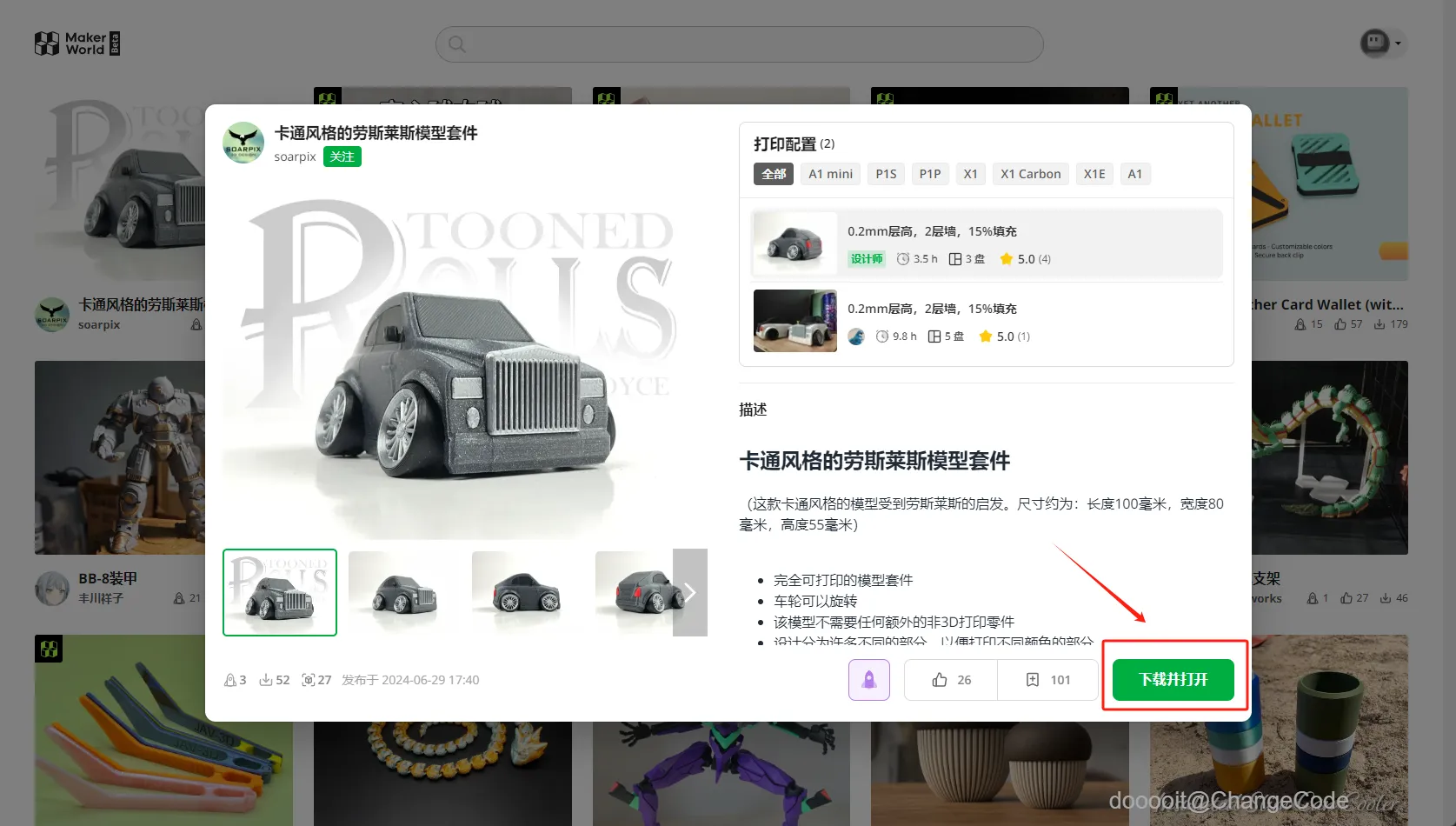
Task: Click the download count icon showing 52
Action: click(265, 679)
